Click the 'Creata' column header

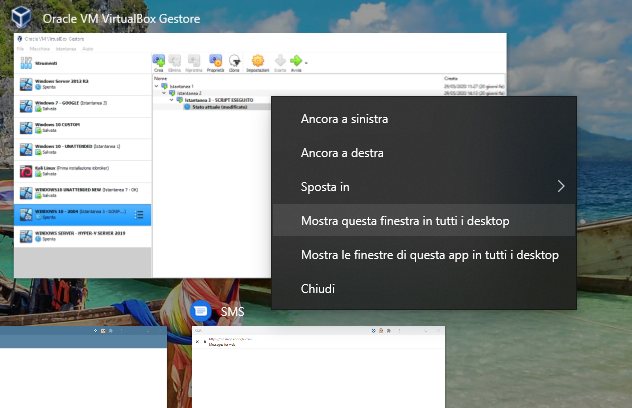451,79
